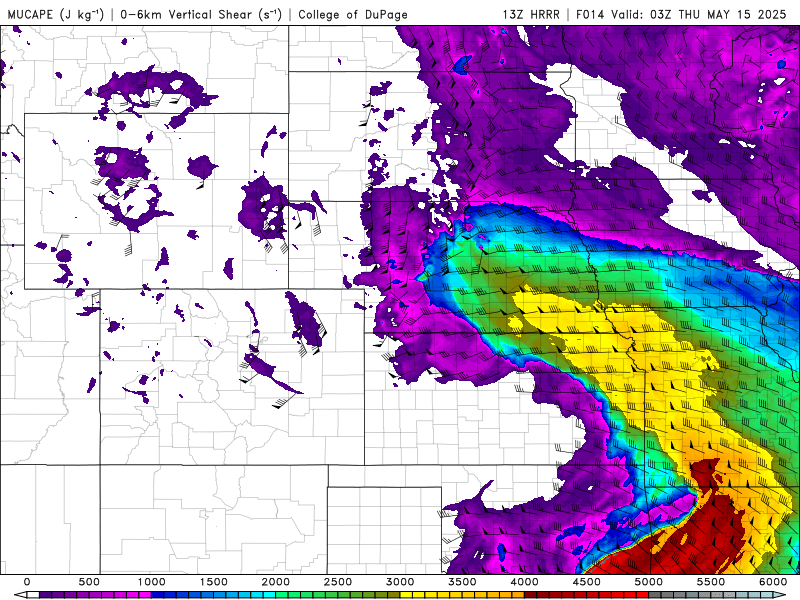The width and height of the screenshot is (800, 600).
Task: Click the "College of DuPage" source label
Action: (353, 14)
